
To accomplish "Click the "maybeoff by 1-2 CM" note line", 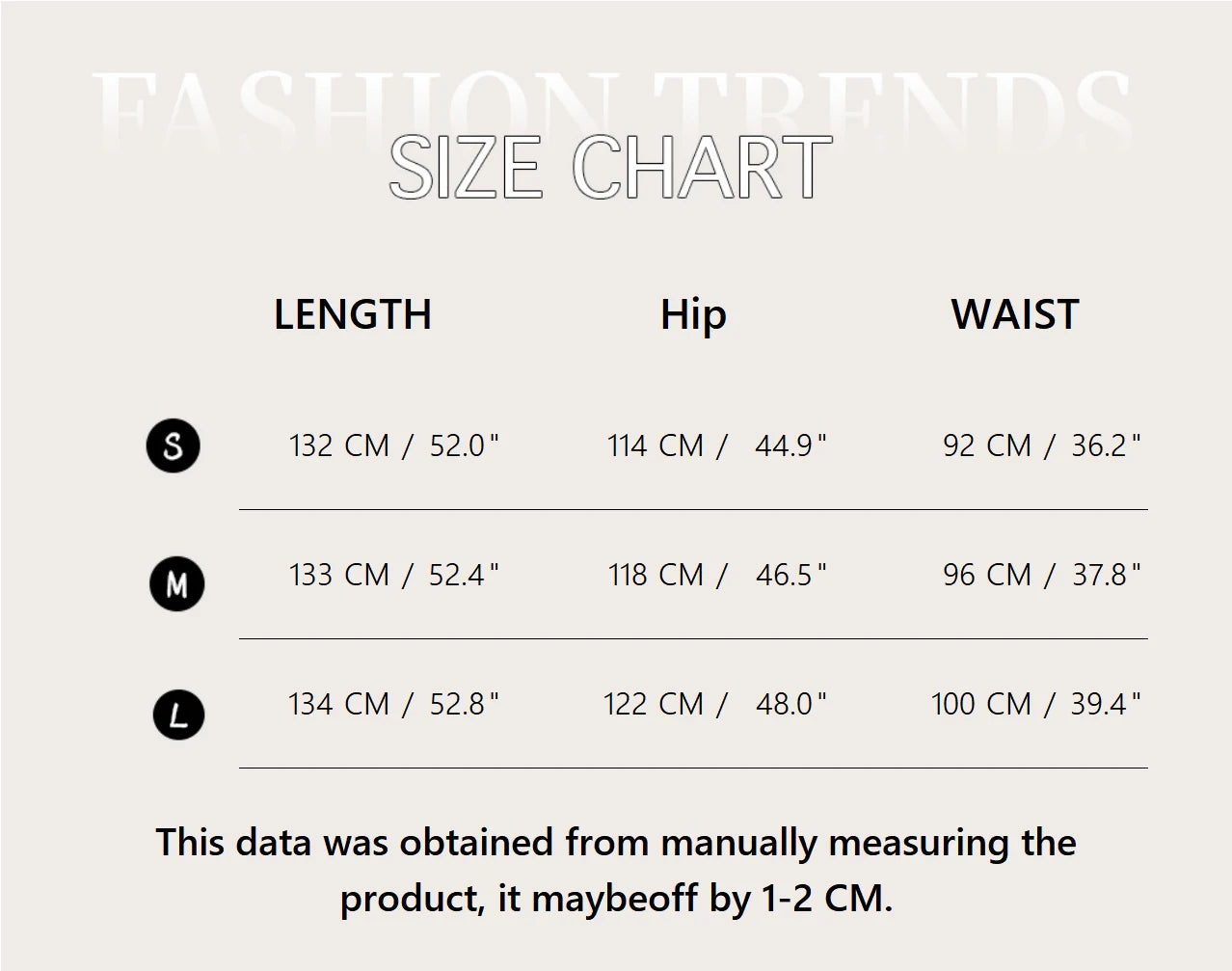I will (616, 899).
